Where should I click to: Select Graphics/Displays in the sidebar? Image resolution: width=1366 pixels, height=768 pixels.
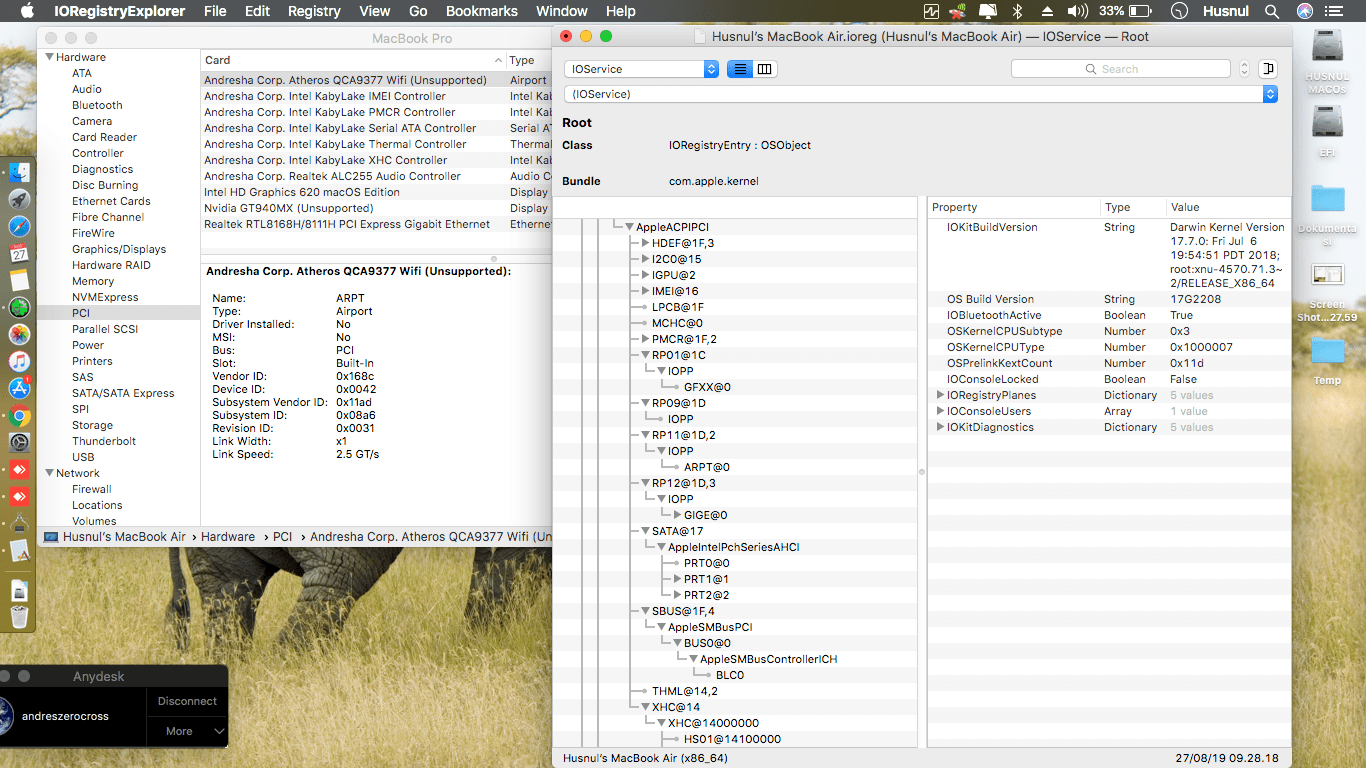pyautogui.click(x=119, y=249)
